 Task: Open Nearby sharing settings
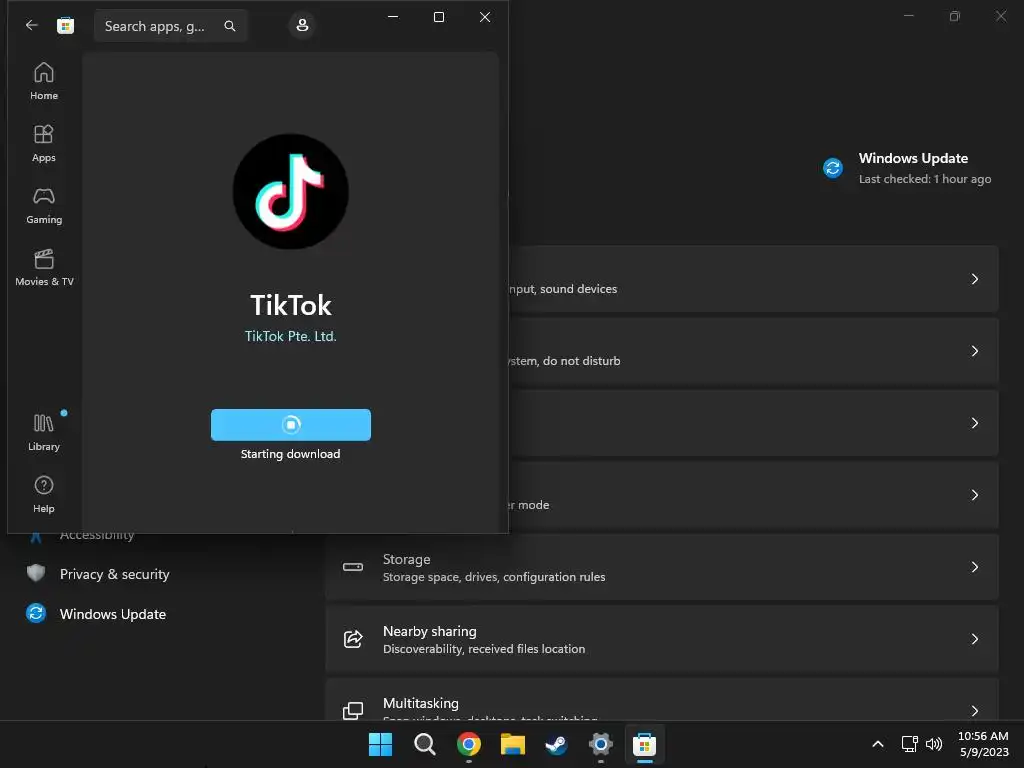[662, 639]
